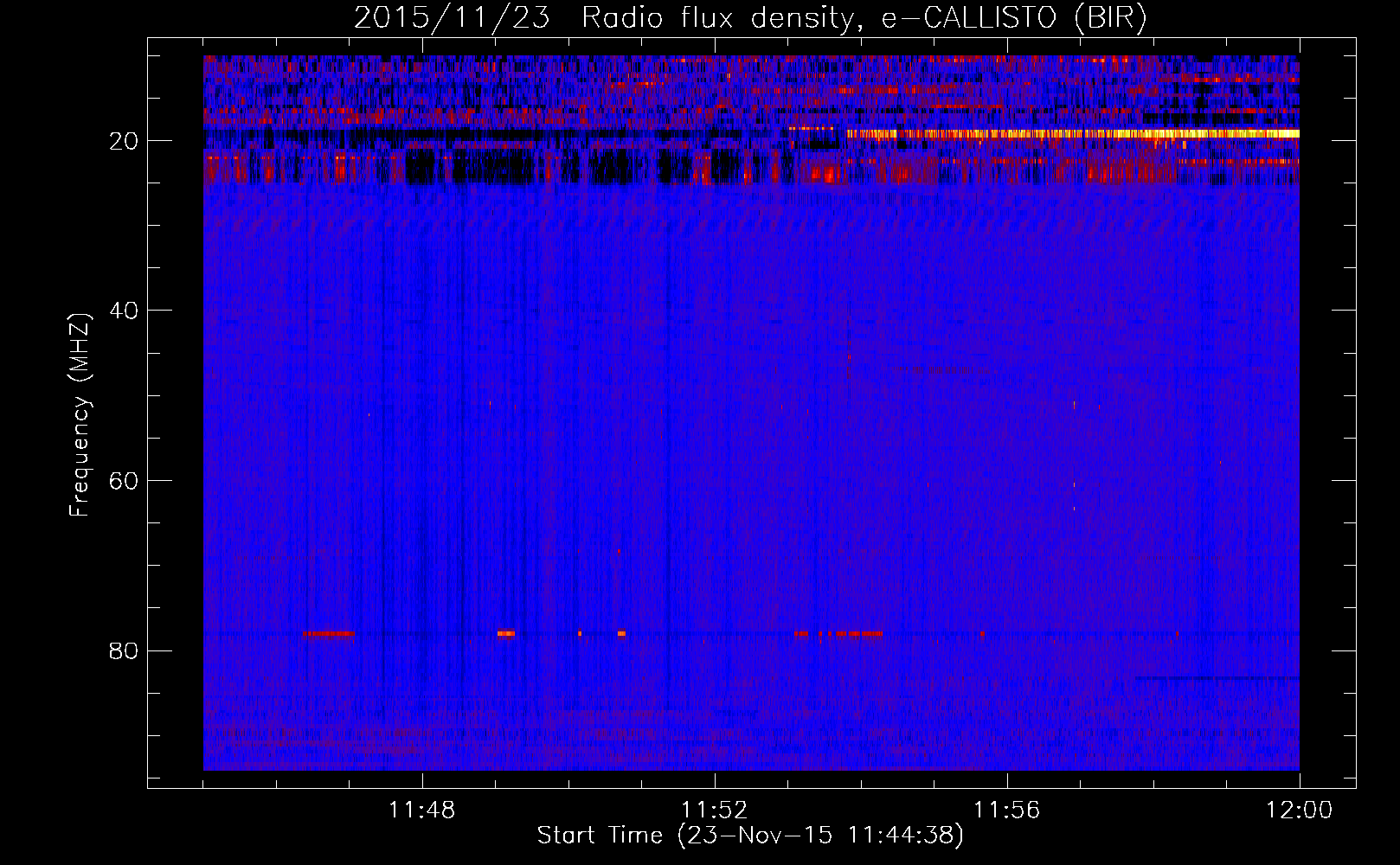Click the "20" frequency tick label
The width and height of the screenshot is (1400, 865).
[125, 141]
